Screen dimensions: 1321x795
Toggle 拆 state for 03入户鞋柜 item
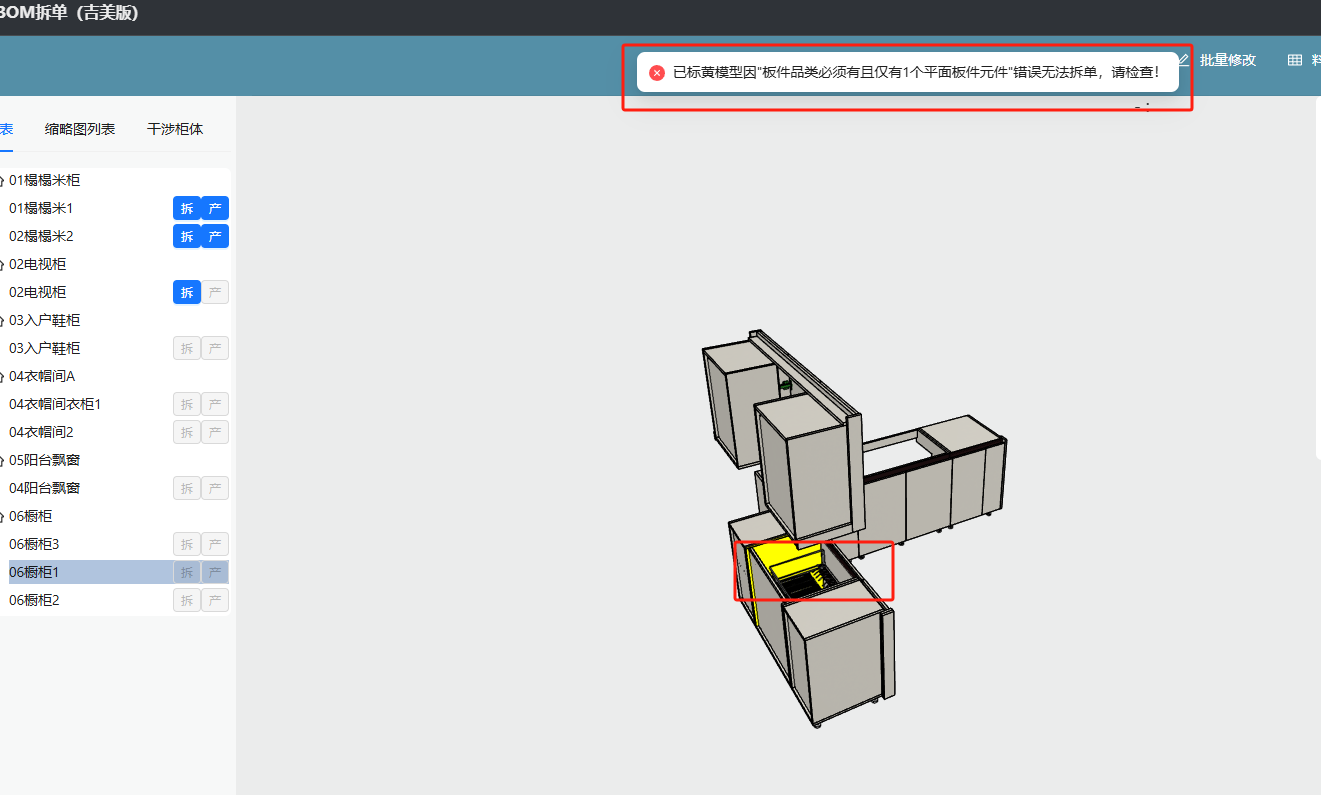[x=187, y=348]
